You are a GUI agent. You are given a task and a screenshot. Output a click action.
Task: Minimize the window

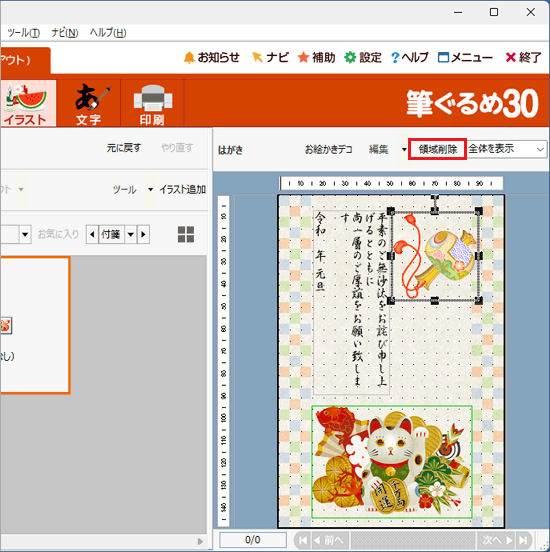(458, 12)
